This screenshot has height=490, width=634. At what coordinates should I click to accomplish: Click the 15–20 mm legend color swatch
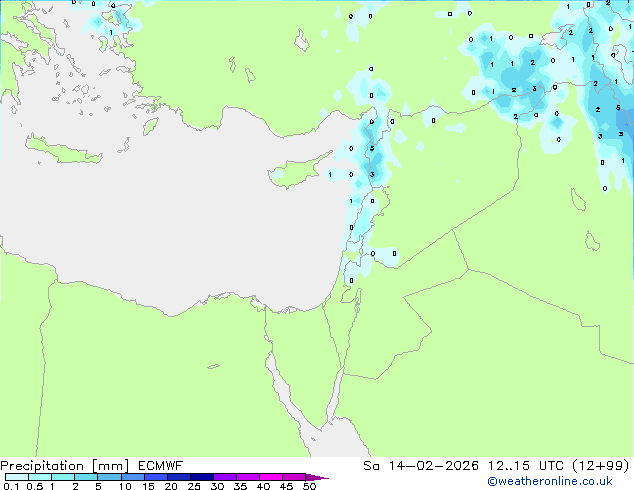pos(156,477)
